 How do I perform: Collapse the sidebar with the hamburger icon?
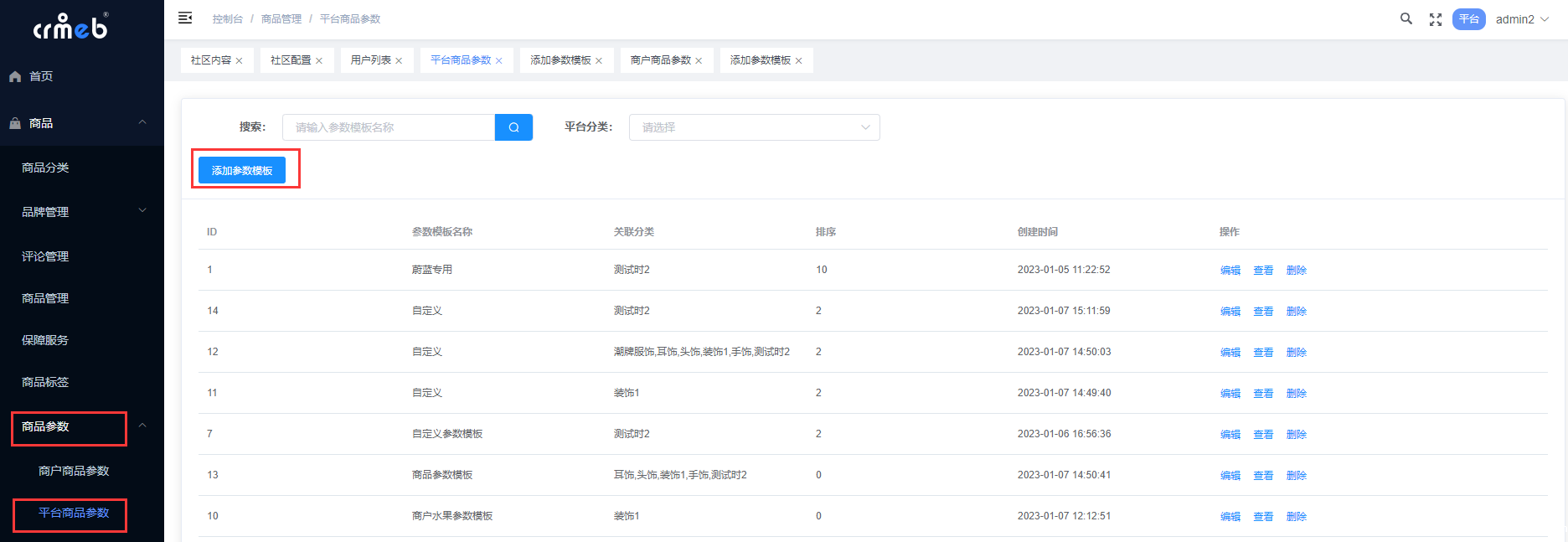(x=185, y=18)
